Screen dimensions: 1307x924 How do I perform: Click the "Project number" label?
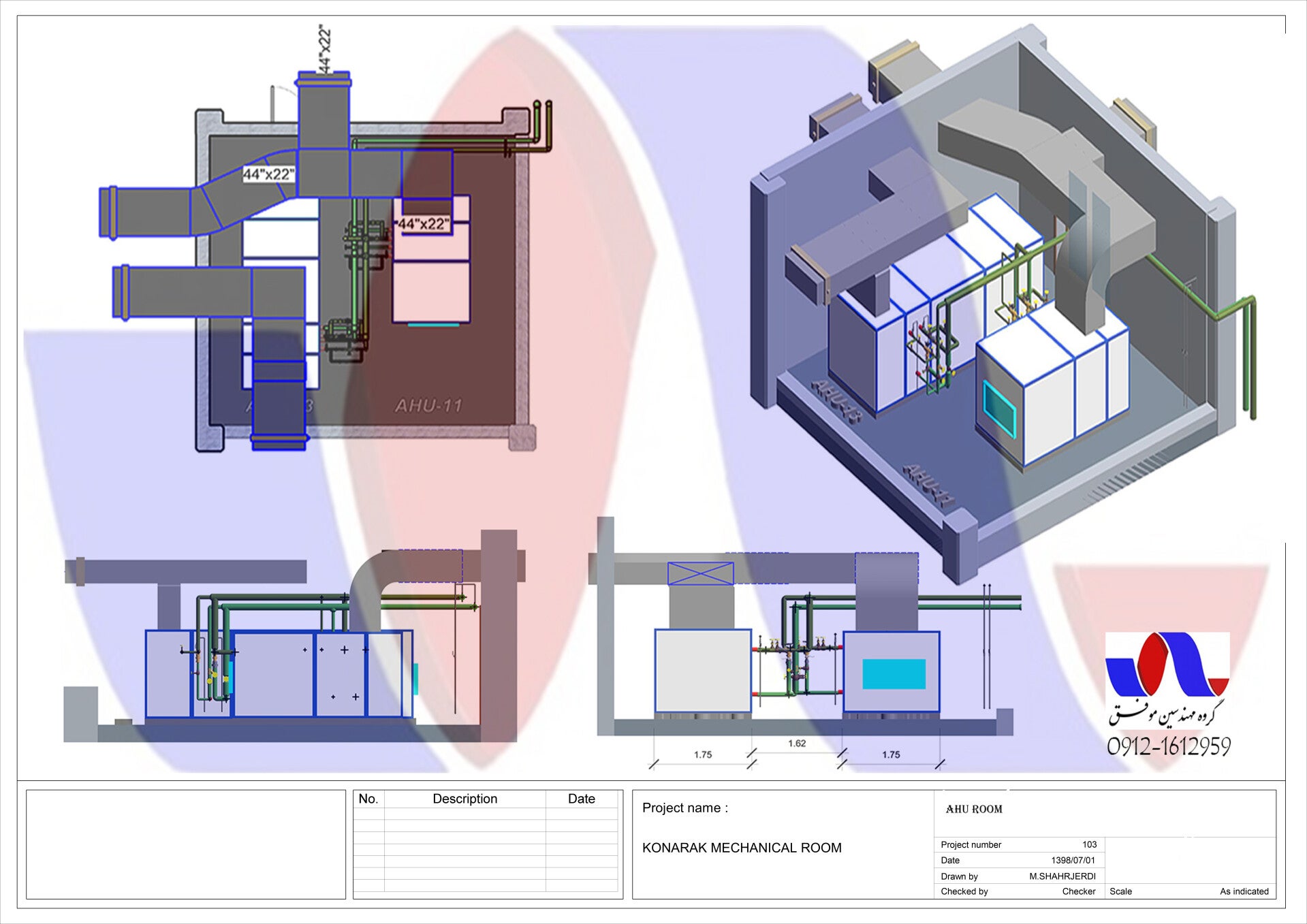[x=971, y=845]
